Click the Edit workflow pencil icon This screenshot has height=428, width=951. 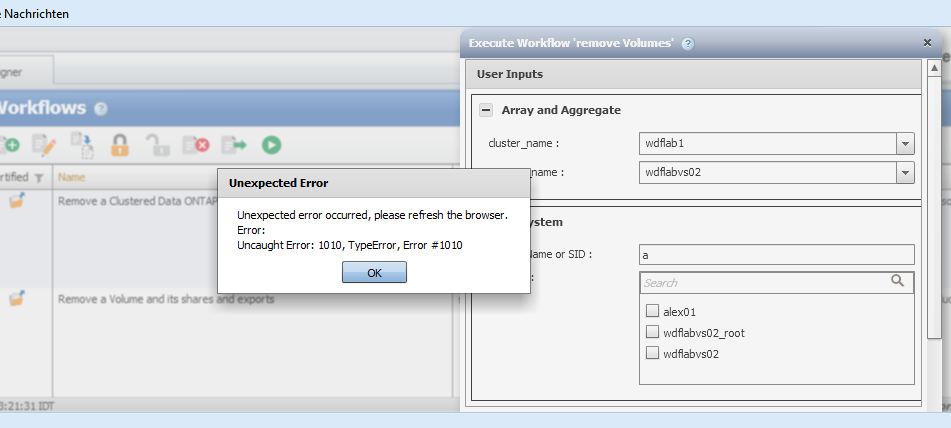pyautogui.click(x=44, y=145)
